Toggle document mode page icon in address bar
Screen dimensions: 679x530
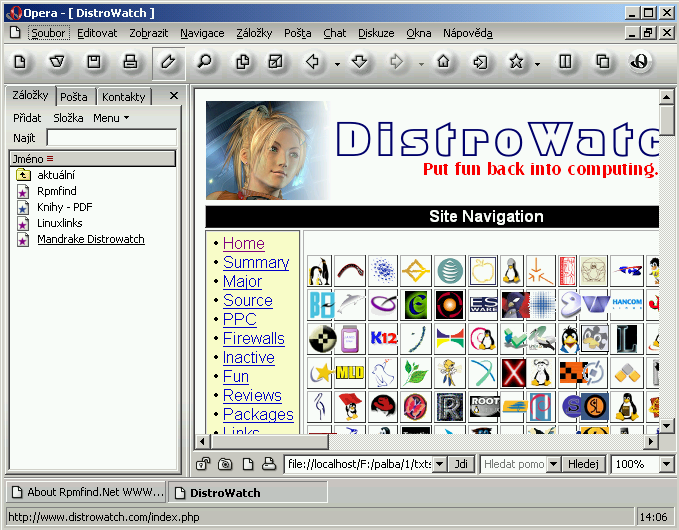[x=248, y=464]
